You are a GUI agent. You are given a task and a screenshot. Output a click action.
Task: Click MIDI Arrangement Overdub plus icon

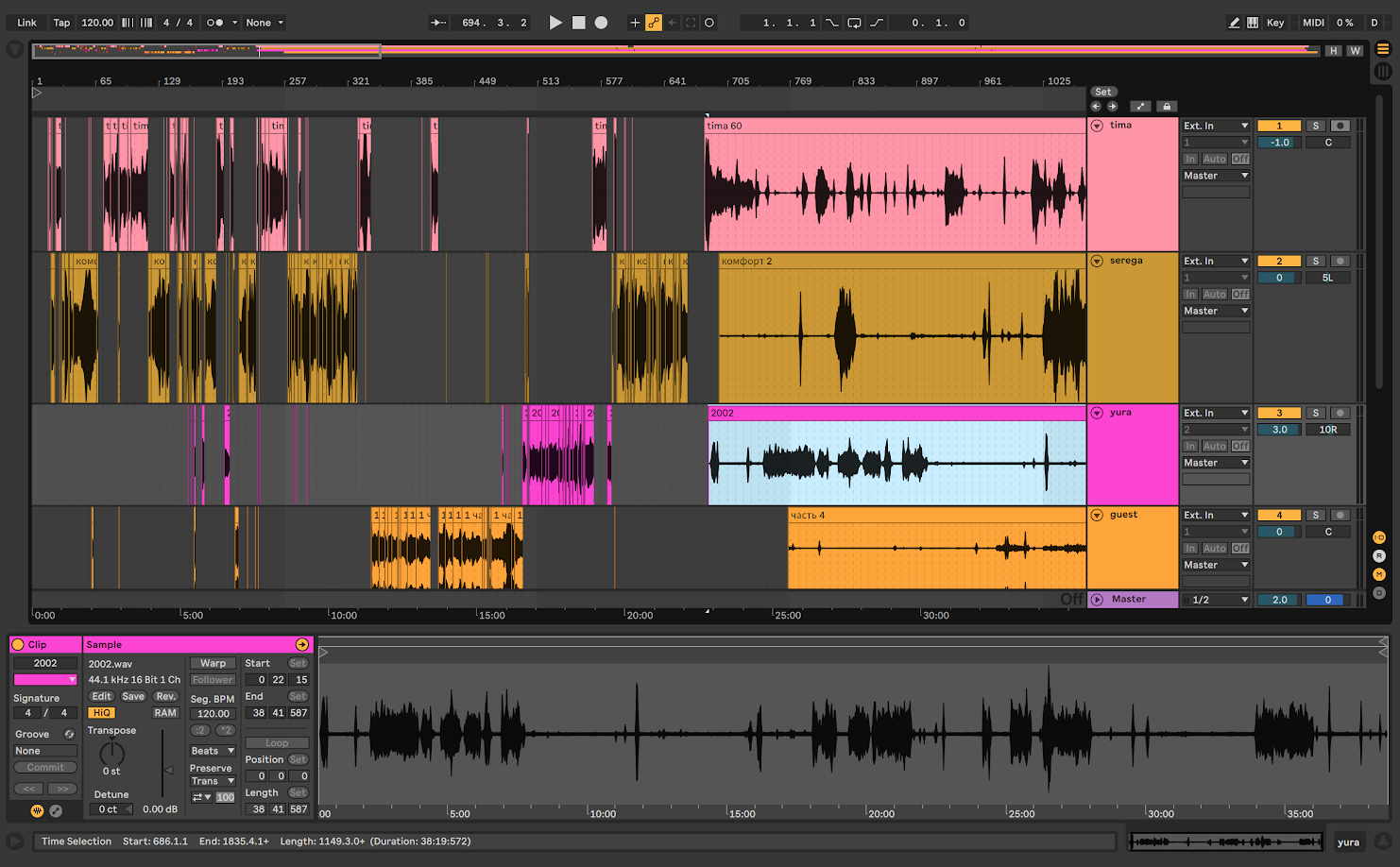click(635, 23)
